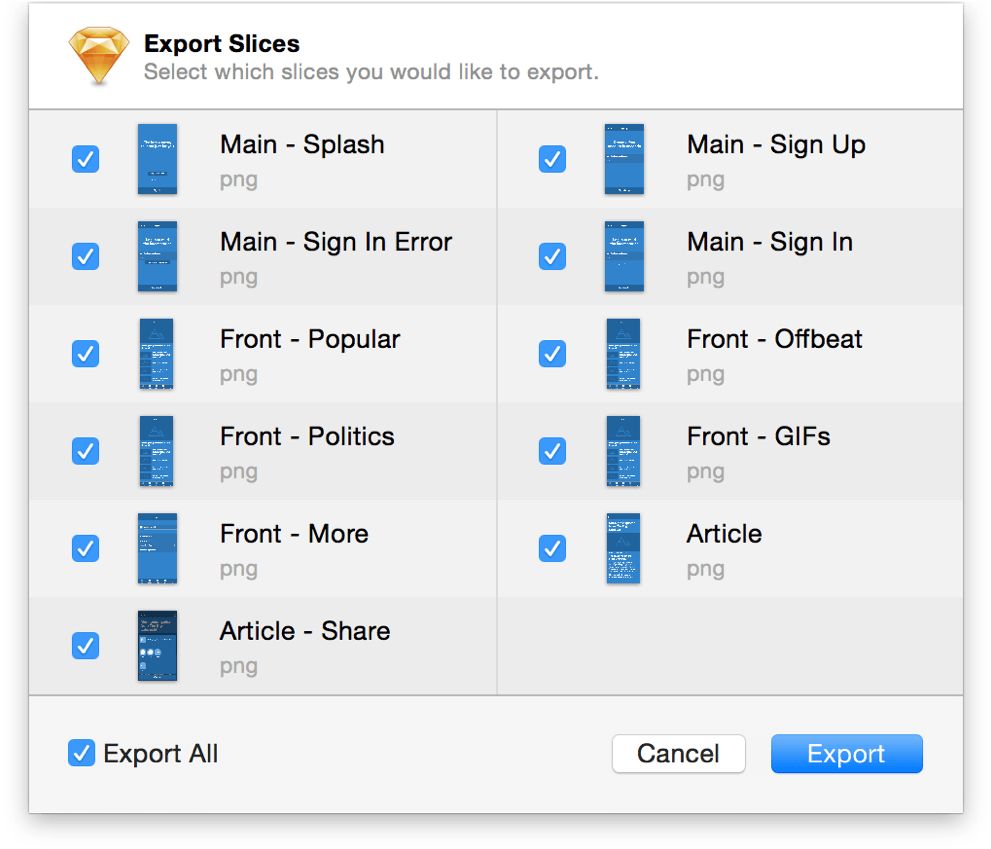Image resolution: width=991 pixels, height=849 pixels.
Task: Select the Article - Share preview thumbnail
Action: [157, 646]
